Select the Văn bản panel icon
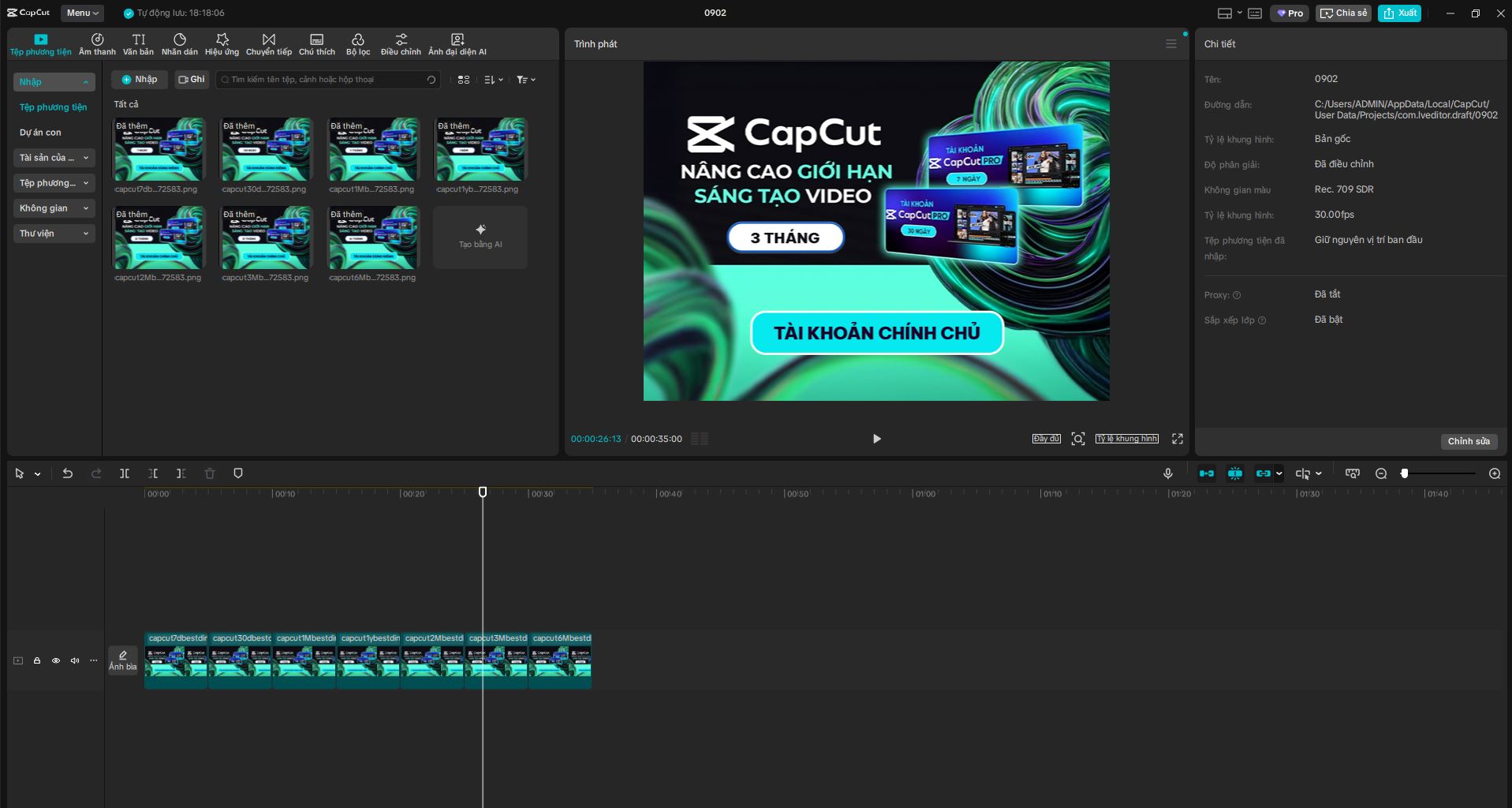Image resolution: width=1512 pixels, height=808 pixels. 138,43
